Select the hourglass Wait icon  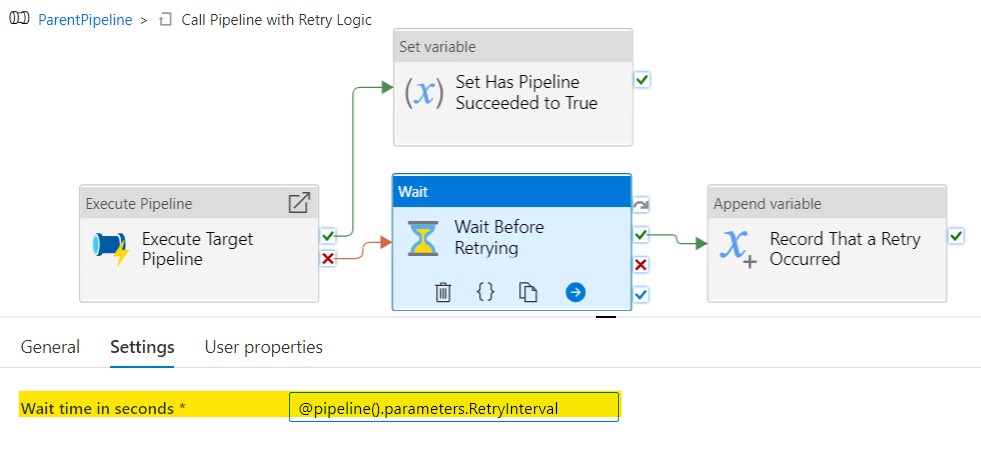(423, 238)
